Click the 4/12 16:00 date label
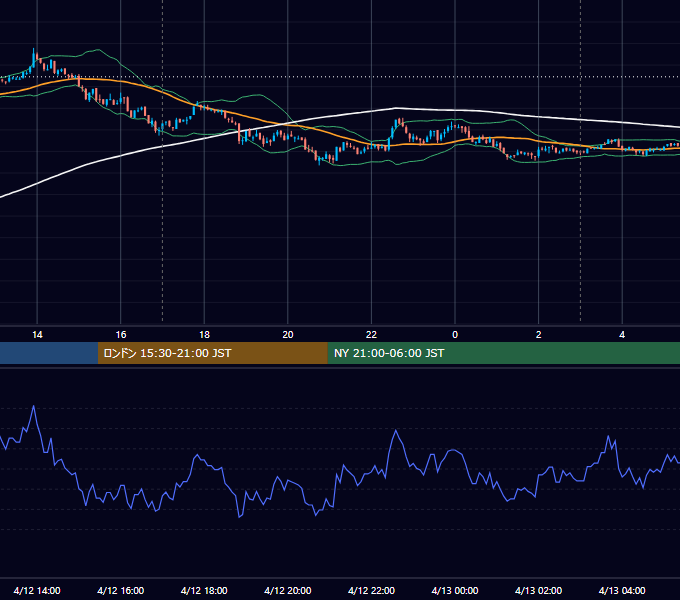The height and width of the screenshot is (600, 680). 121,590
